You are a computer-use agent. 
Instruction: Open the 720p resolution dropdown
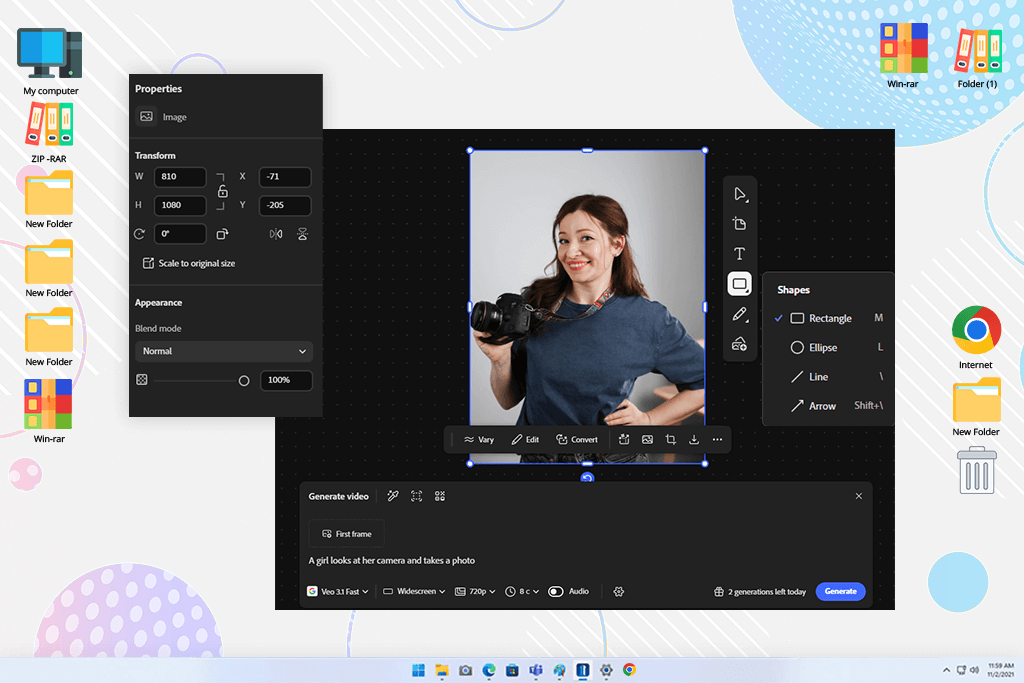[475, 592]
